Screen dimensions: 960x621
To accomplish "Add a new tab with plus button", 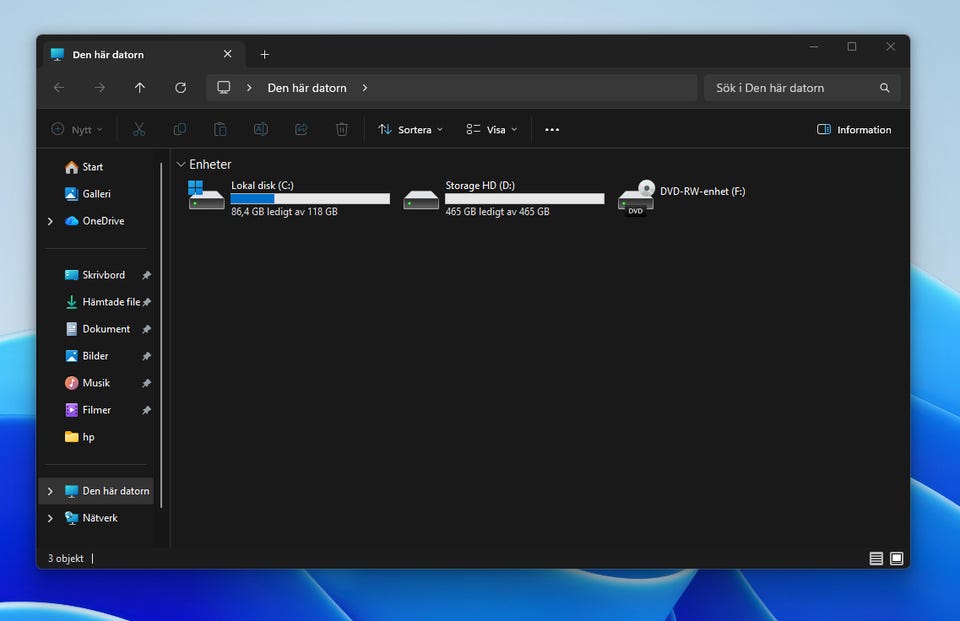I will [x=265, y=55].
